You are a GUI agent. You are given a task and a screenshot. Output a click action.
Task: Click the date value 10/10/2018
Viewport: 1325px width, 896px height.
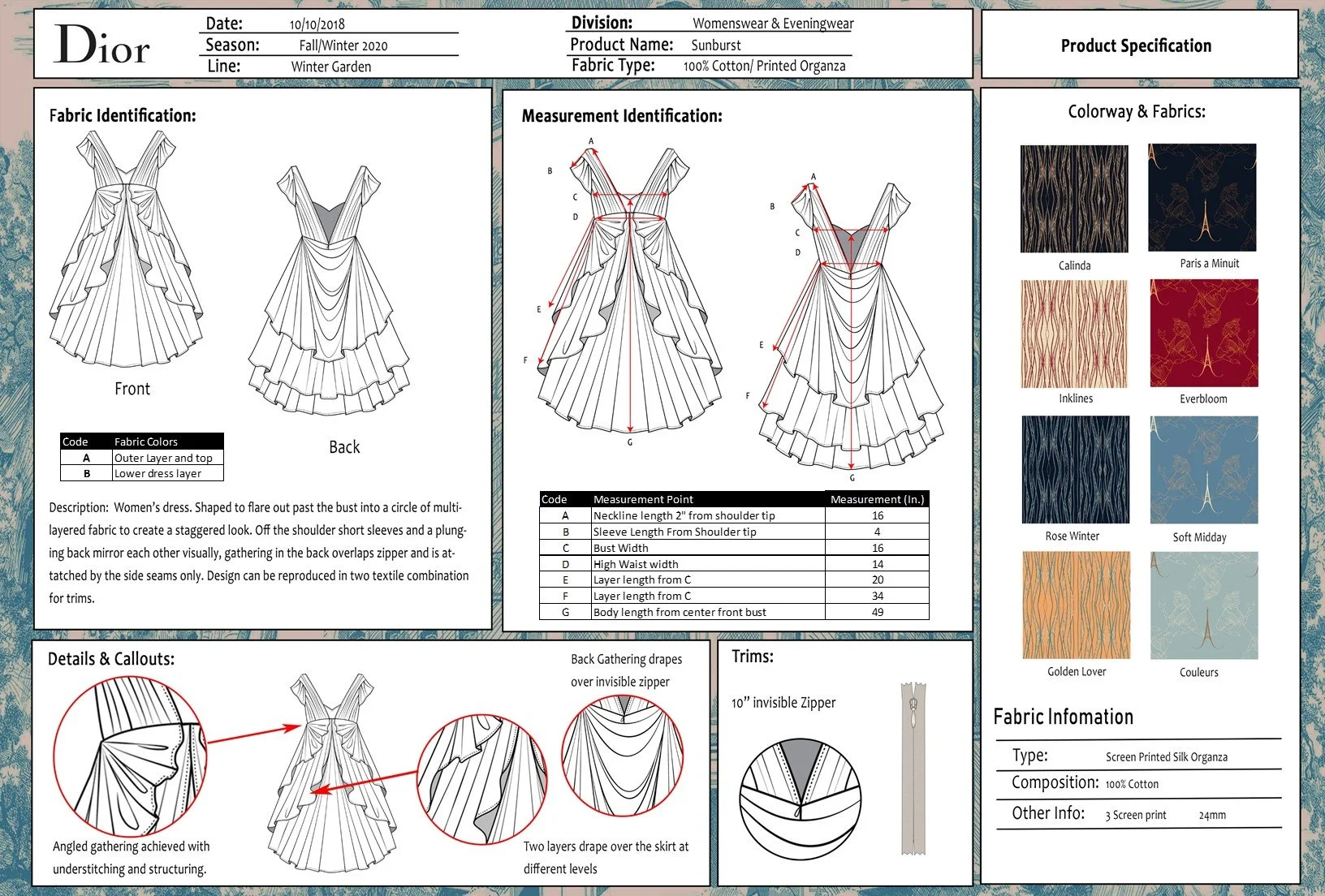(317, 24)
